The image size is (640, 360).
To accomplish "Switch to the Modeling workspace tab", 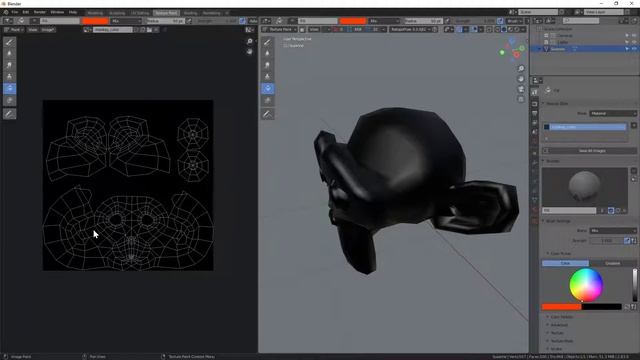I will click(x=95, y=13).
